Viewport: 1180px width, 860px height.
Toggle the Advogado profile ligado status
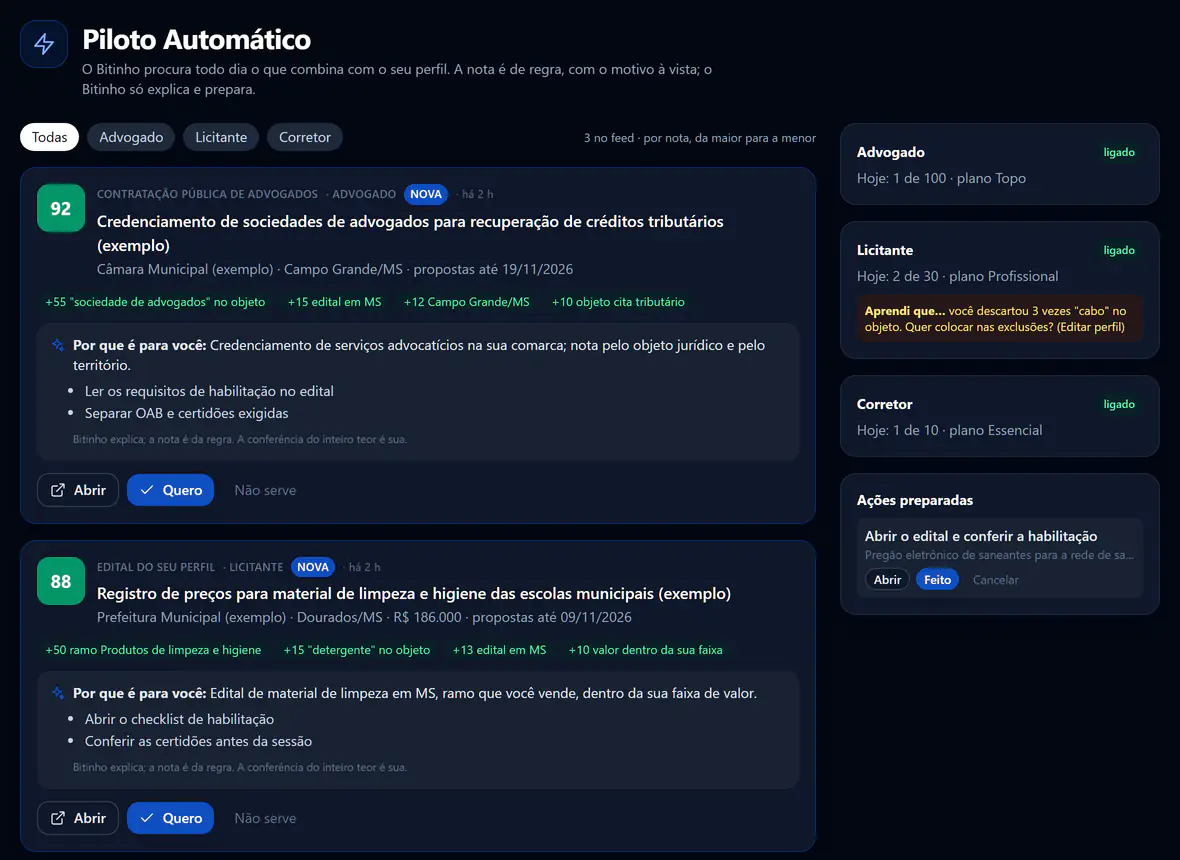pos(1119,152)
